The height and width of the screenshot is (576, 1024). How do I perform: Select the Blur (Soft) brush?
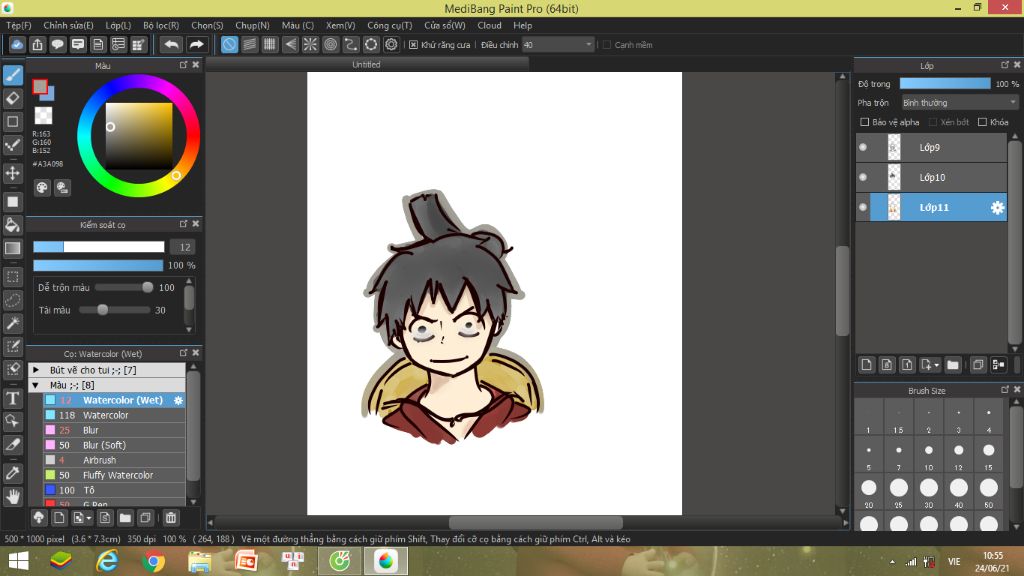pyautogui.click(x=114, y=445)
